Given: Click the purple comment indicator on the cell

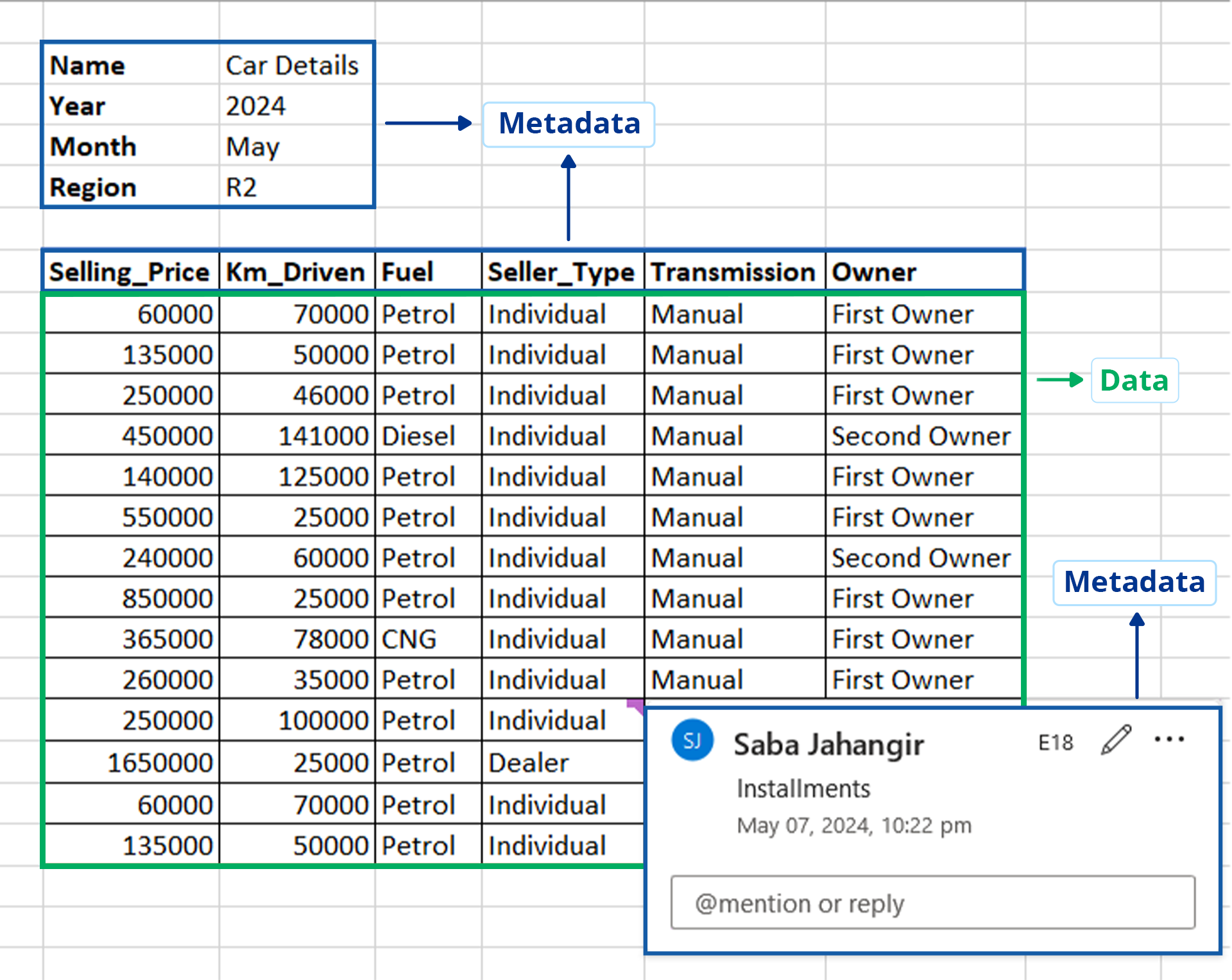Looking at the screenshot, I should tap(634, 705).
